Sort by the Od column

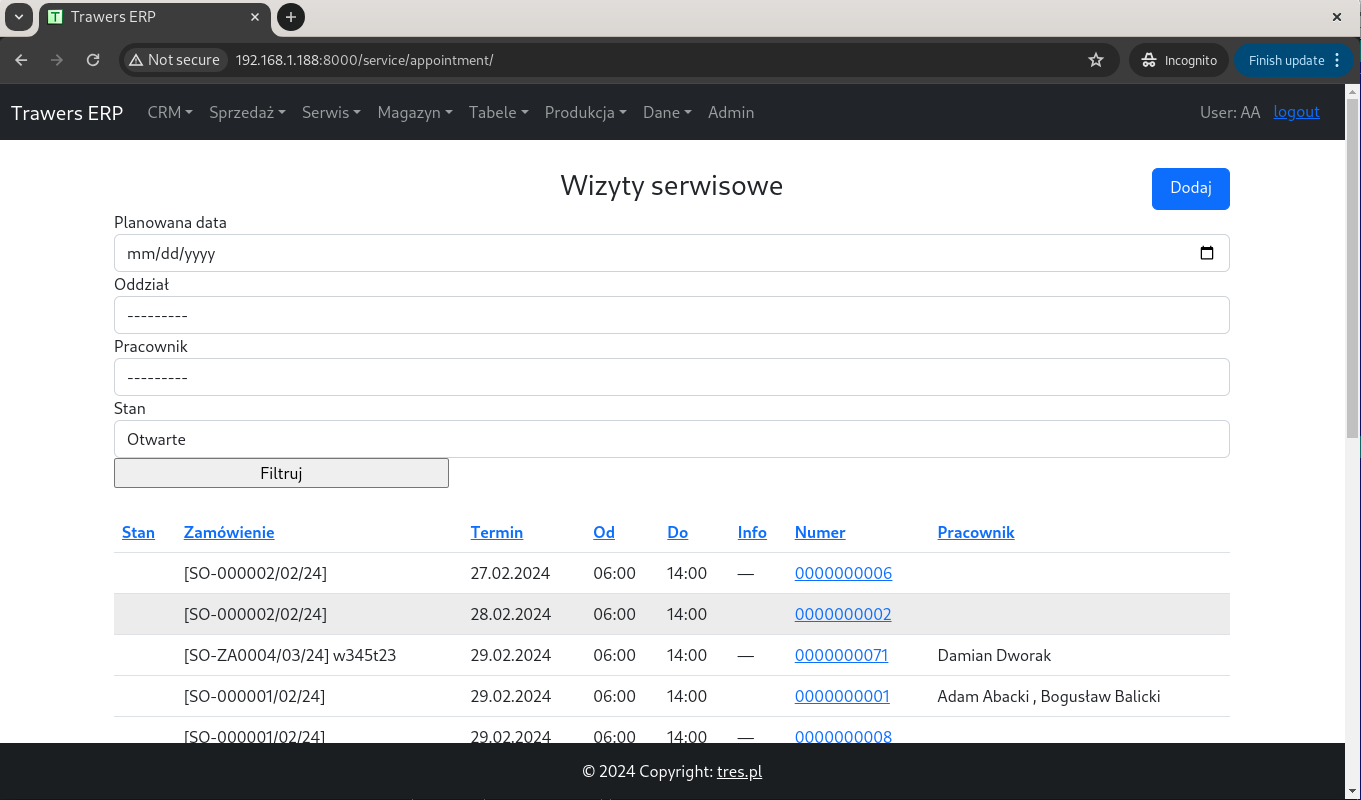point(604,532)
